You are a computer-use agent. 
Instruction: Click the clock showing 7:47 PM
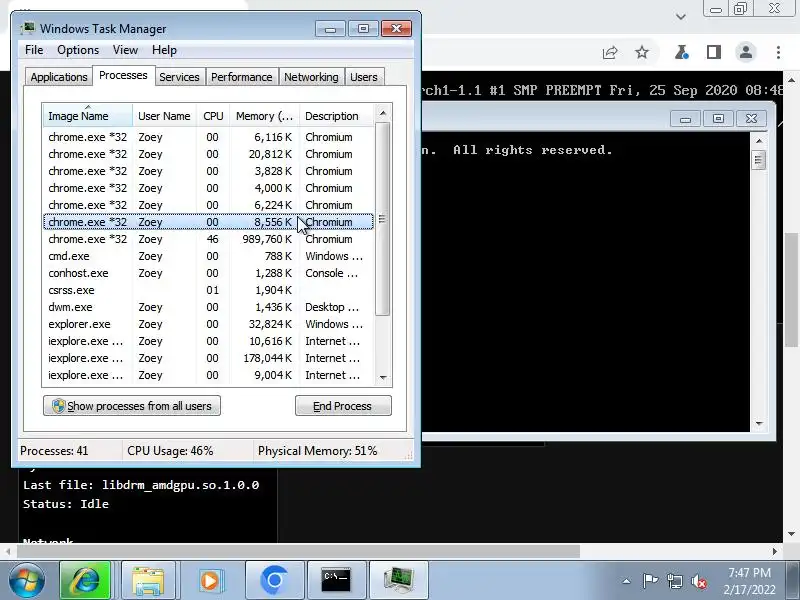tap(749, 573)
